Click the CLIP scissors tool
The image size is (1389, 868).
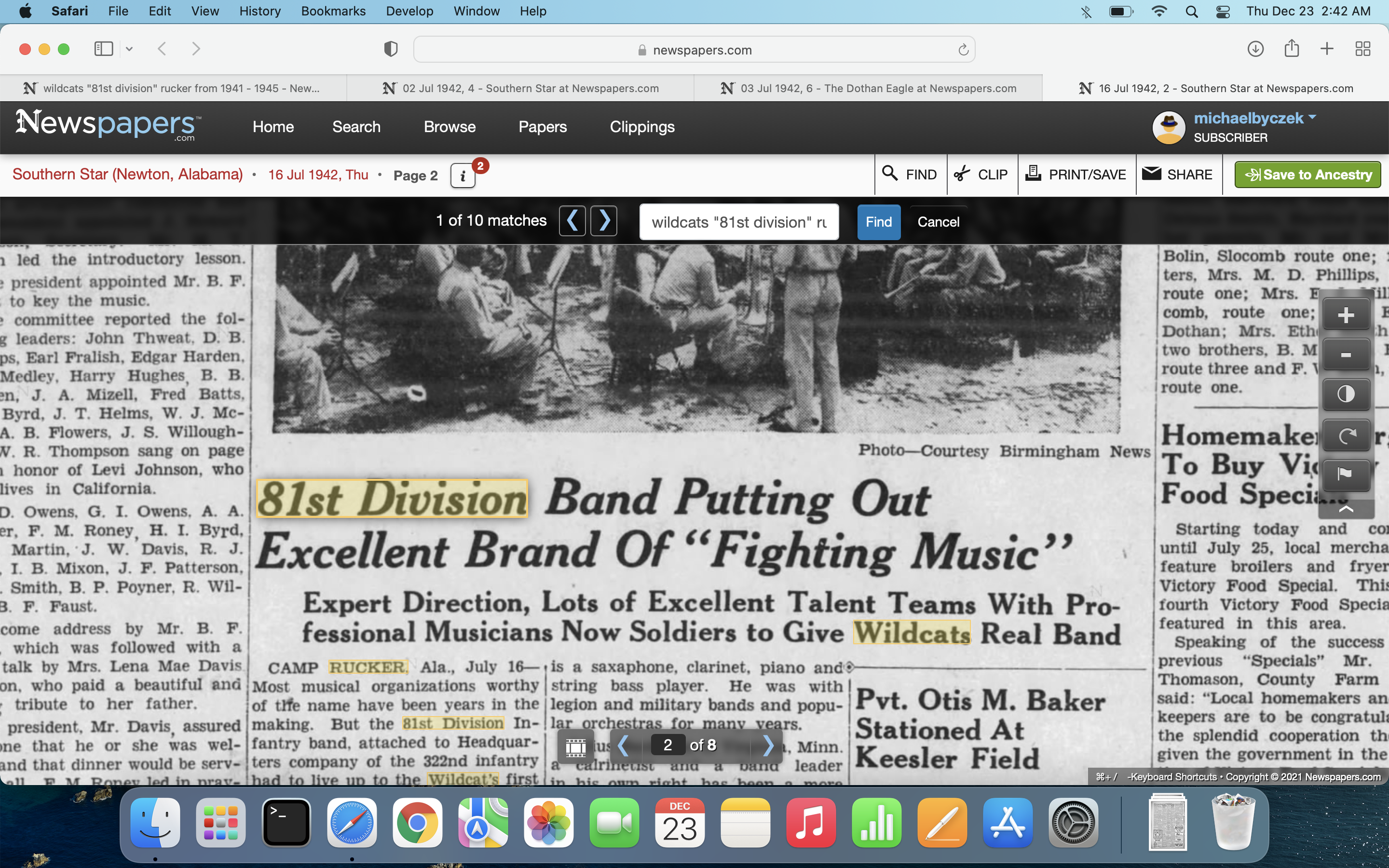click(x=981, y=175)
